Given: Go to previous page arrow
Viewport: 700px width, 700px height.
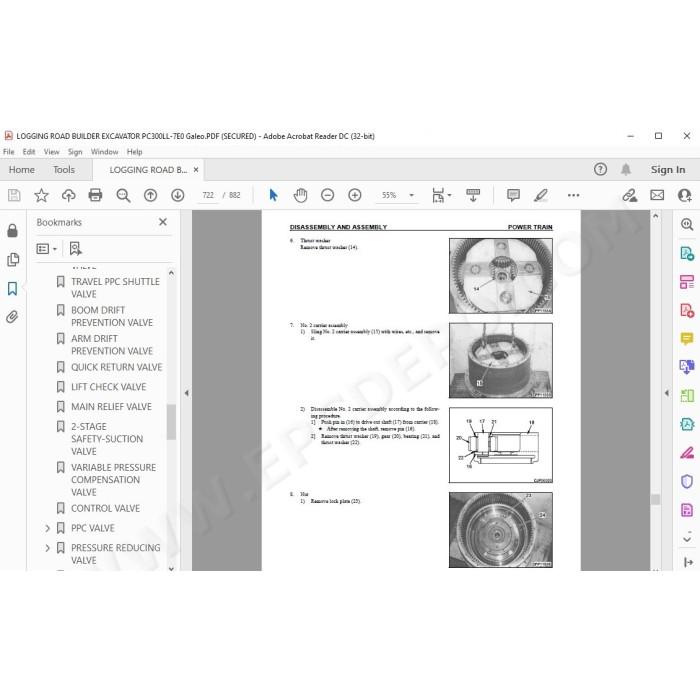Looking at the screenshot, I should pos(150,195).
